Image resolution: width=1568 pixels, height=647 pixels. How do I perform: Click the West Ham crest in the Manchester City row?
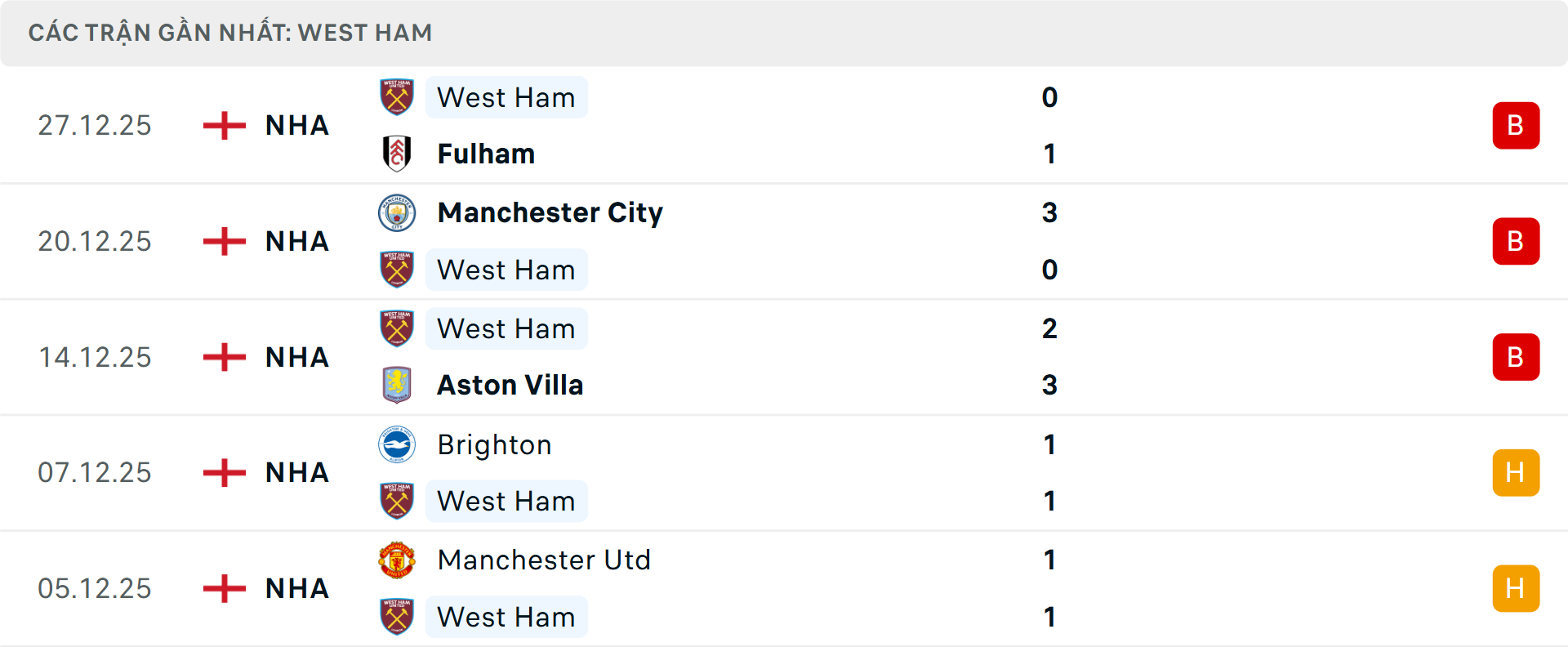coord(397,270)
